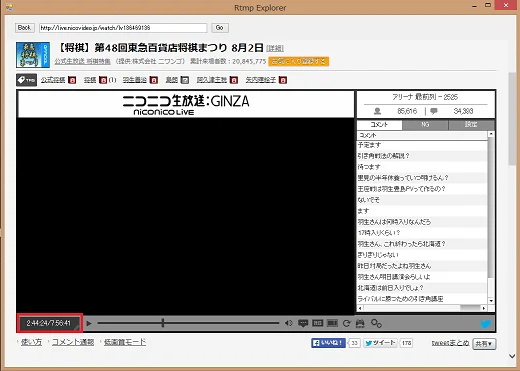Click the red encyclopedia icon after 公式将棋
This screenshot has height=371, width=520.
(72, 80)
